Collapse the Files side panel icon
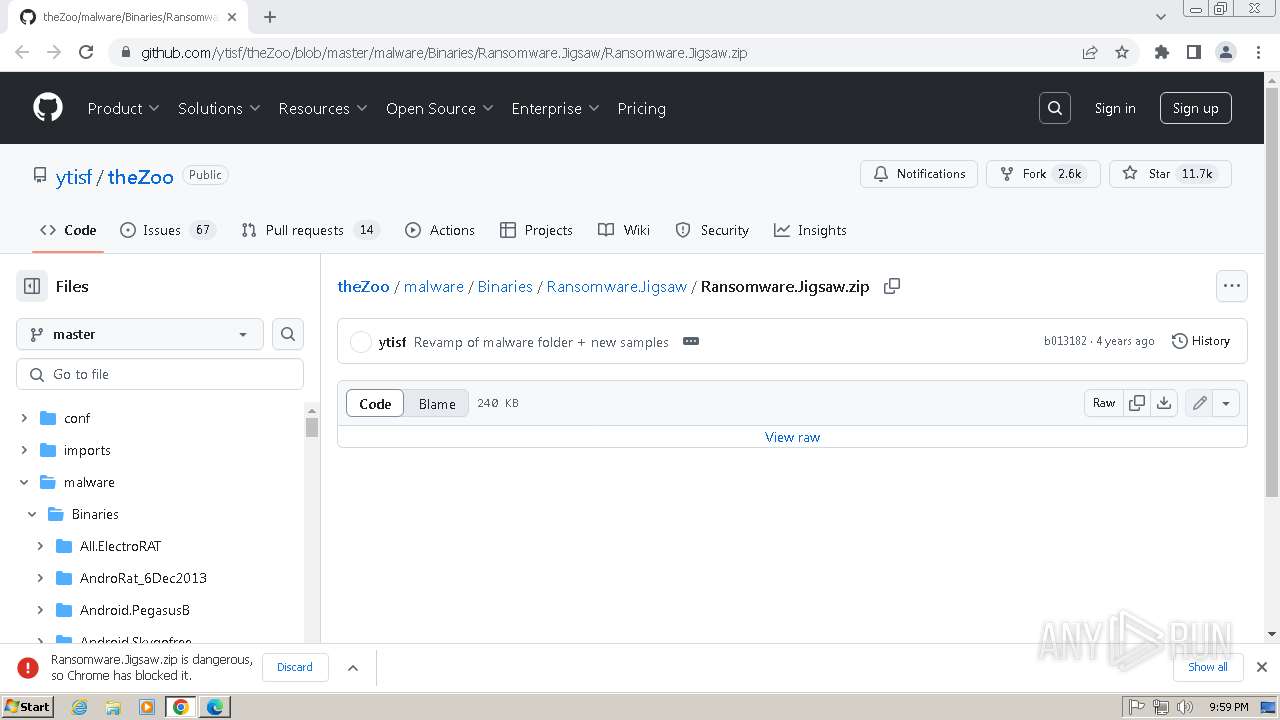 click(x=32, y=286)
